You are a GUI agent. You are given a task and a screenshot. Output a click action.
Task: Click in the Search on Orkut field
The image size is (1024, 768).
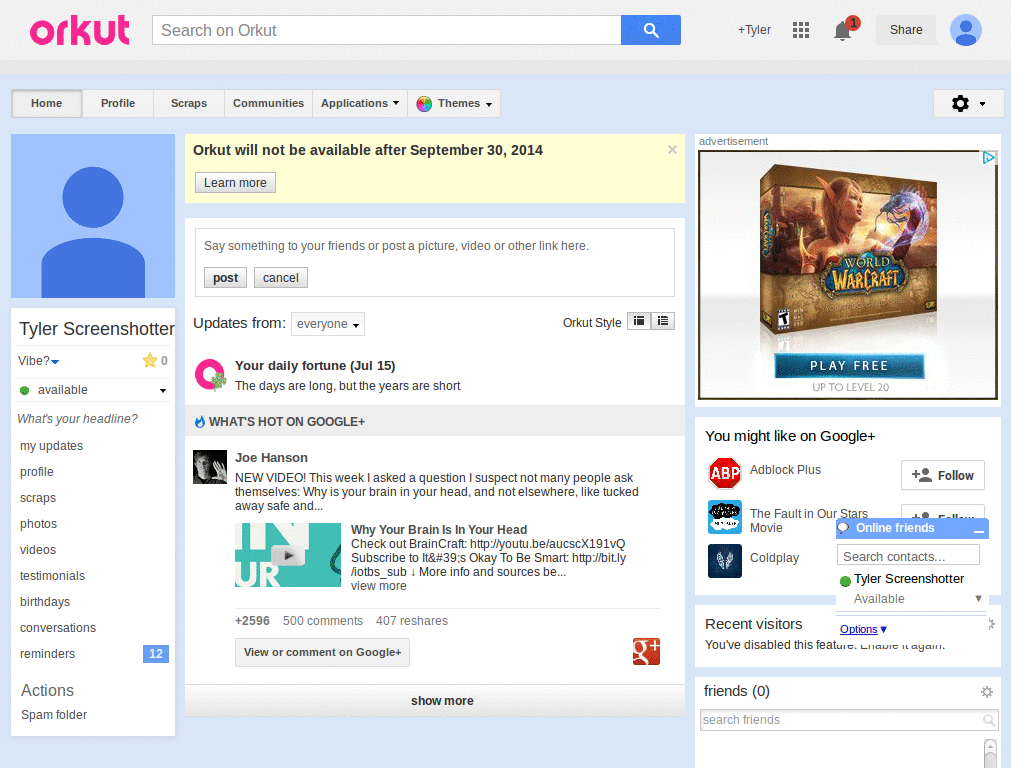click(387, 30)
